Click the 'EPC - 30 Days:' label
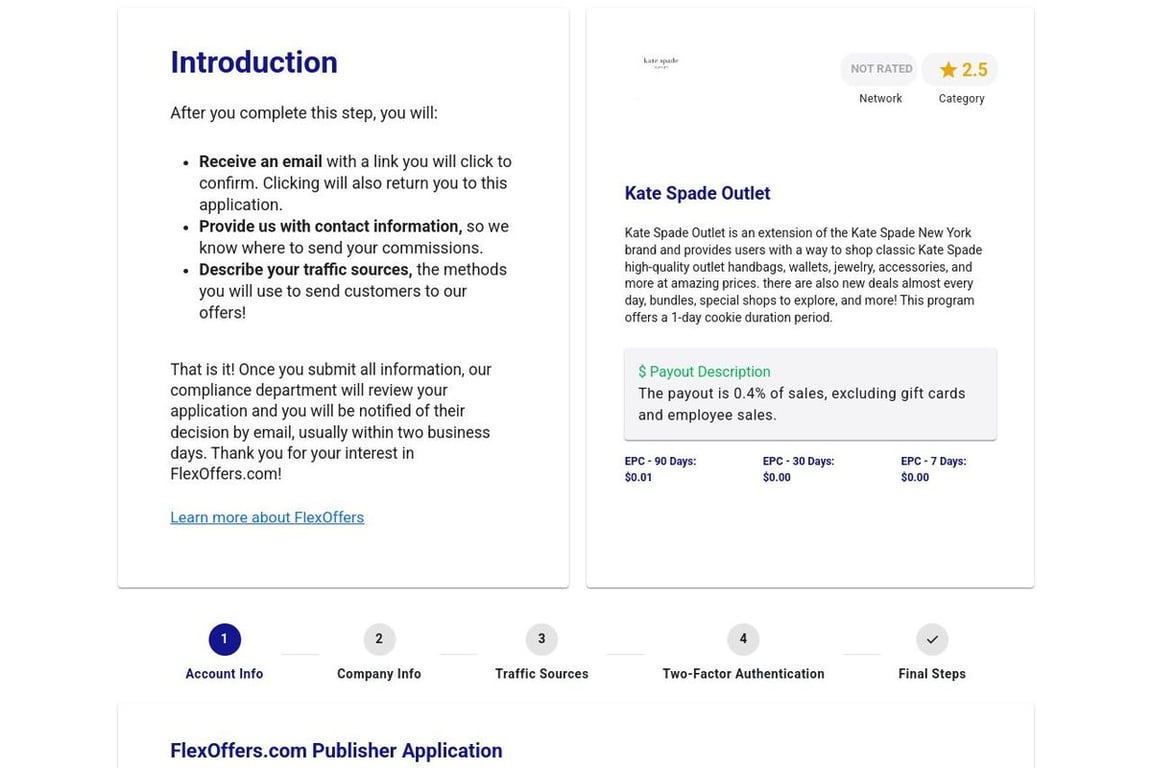Image resolution: width=1152 pixels, height=768 pixels. [799, 462]
